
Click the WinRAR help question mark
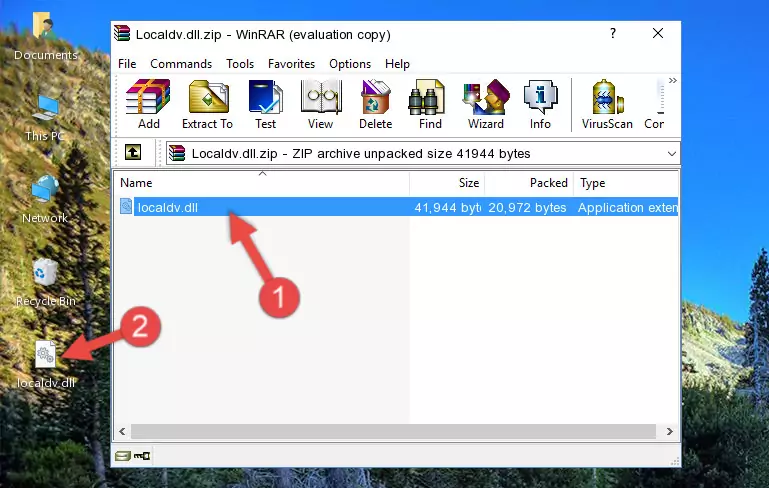(x=613, y=33)
